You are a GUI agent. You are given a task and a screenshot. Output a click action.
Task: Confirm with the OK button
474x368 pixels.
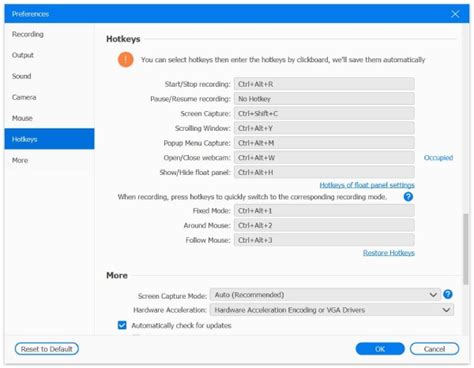380,349
